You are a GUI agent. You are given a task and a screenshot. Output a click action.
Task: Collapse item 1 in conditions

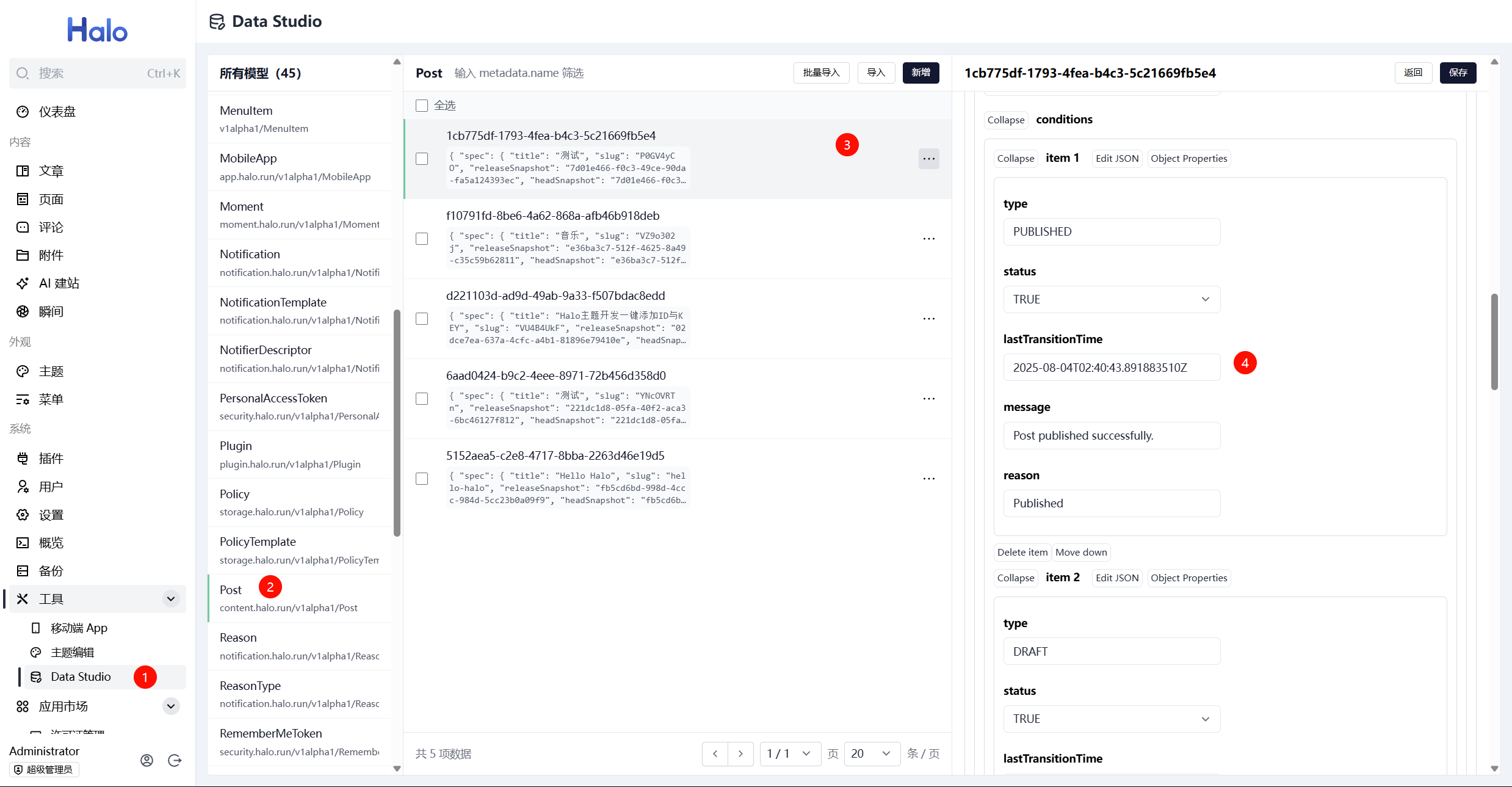click(x=1016, y=159)
